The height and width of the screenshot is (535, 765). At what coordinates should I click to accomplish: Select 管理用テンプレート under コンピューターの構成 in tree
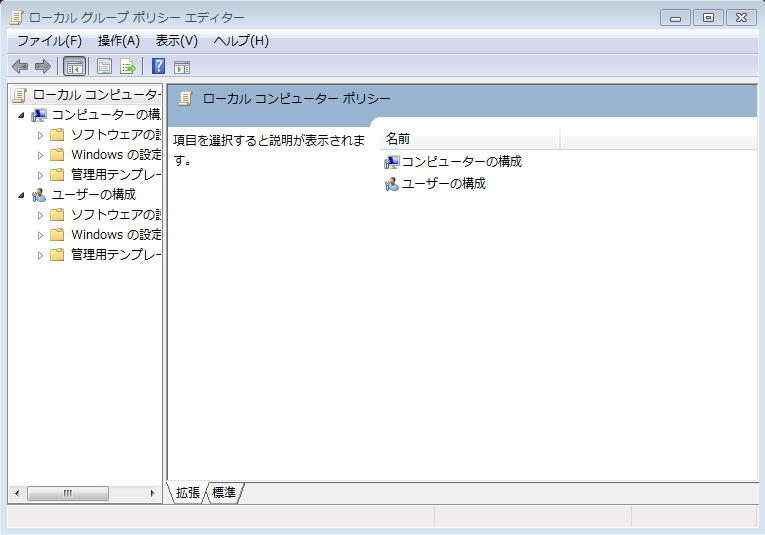click(x=116, y=175)
